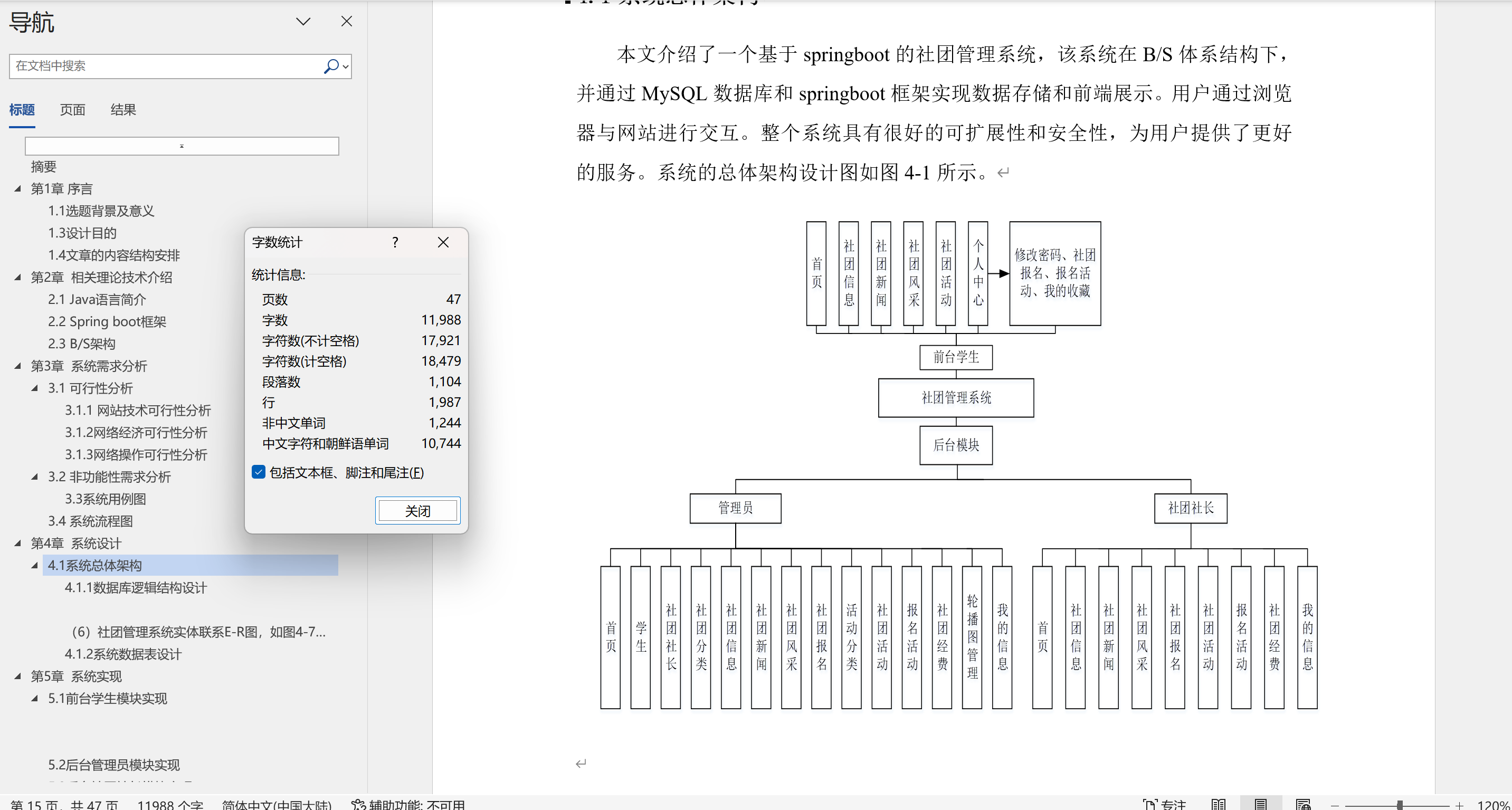Collapse the 第1章 序言 heading
The height and width of the screenshot is (810, 1512).
17,188
